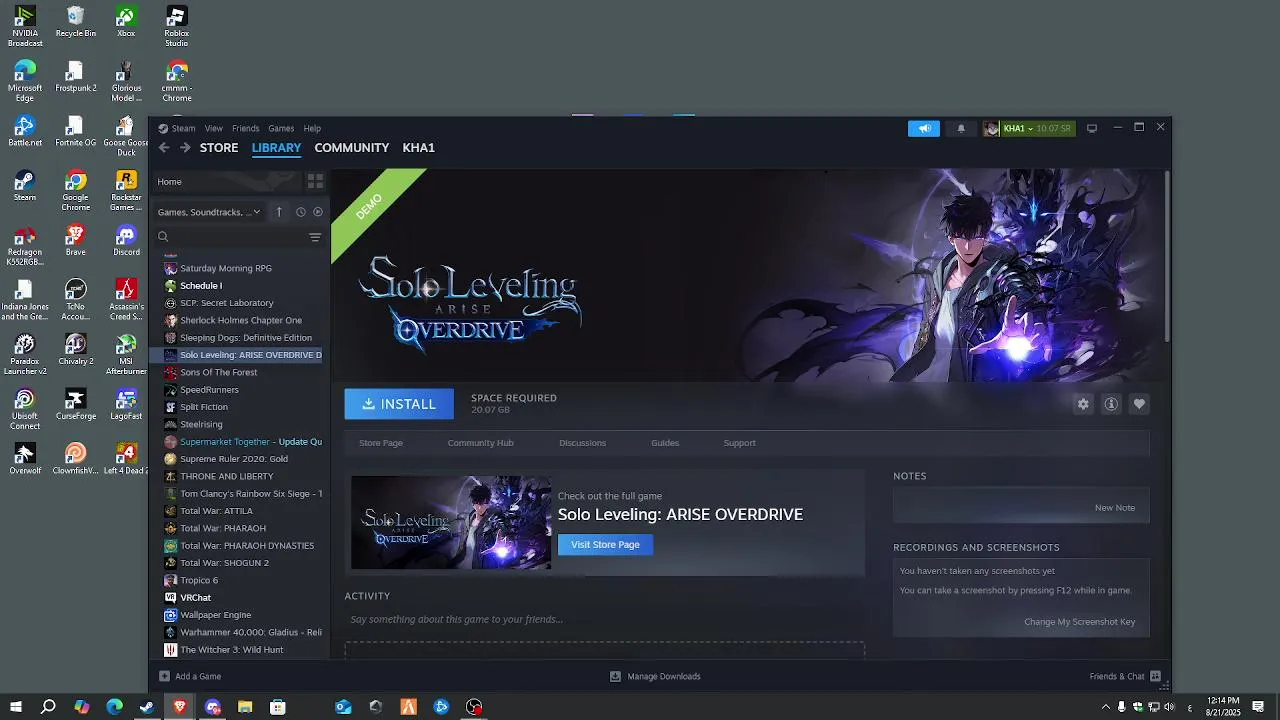Select Sleeping Dogs: Definitive Edition
The height and width of the screenshot is (720, 1280).
[x=240, y=338]
